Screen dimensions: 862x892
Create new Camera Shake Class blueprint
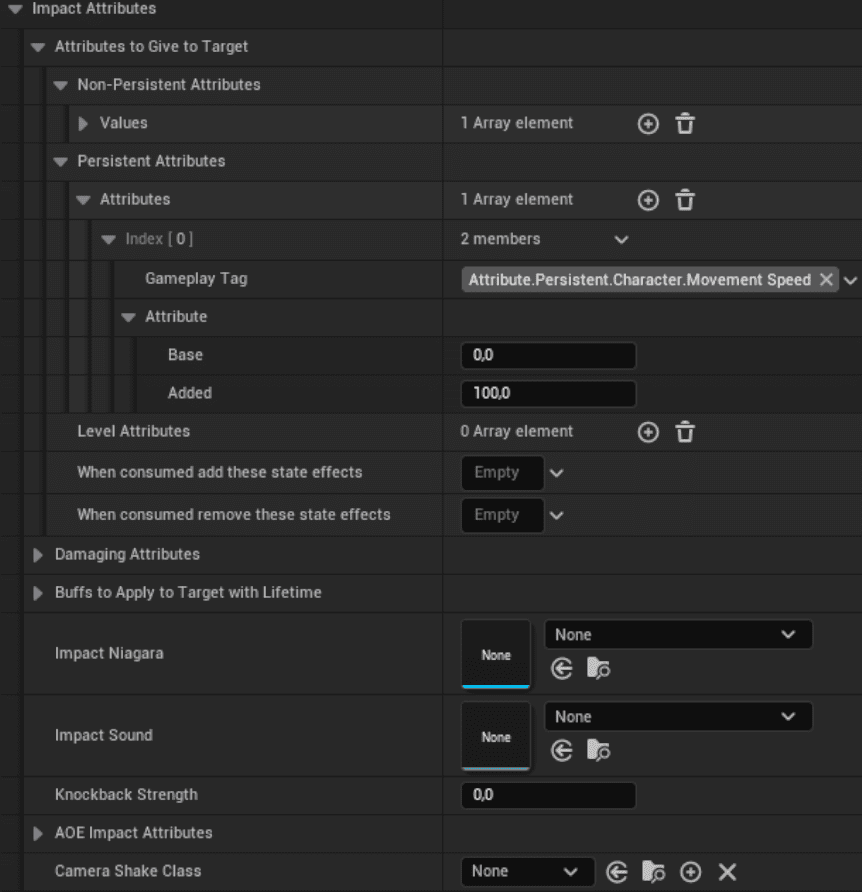[691, 872]
